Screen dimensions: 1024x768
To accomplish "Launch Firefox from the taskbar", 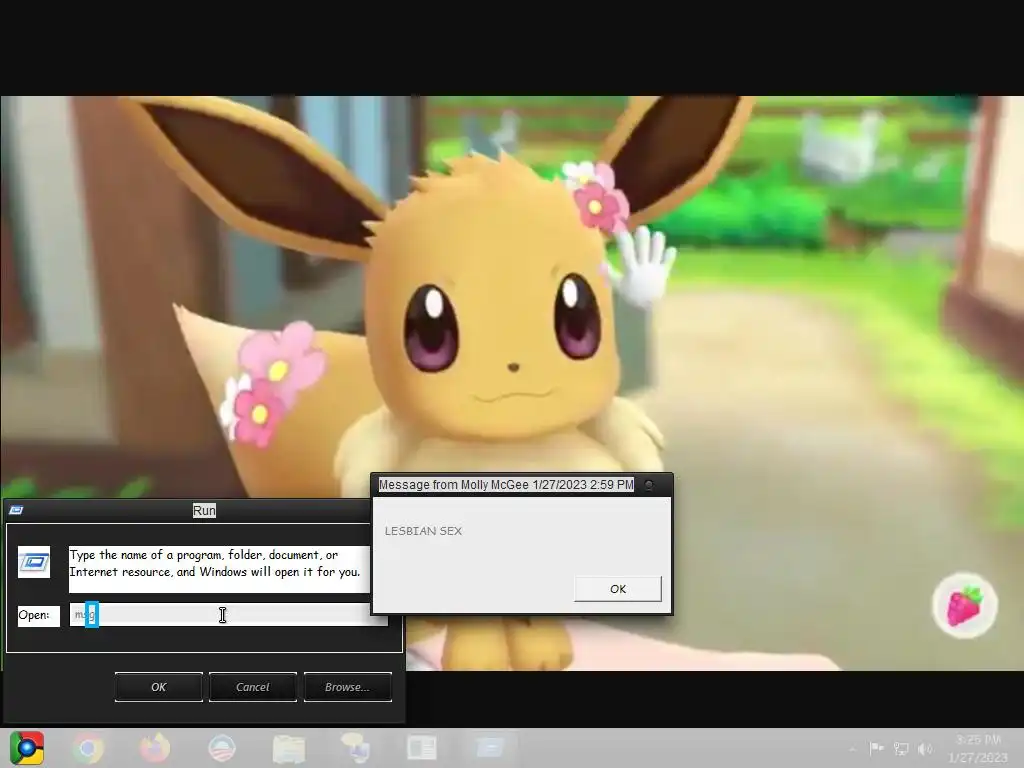I will (x=155, y=748).
